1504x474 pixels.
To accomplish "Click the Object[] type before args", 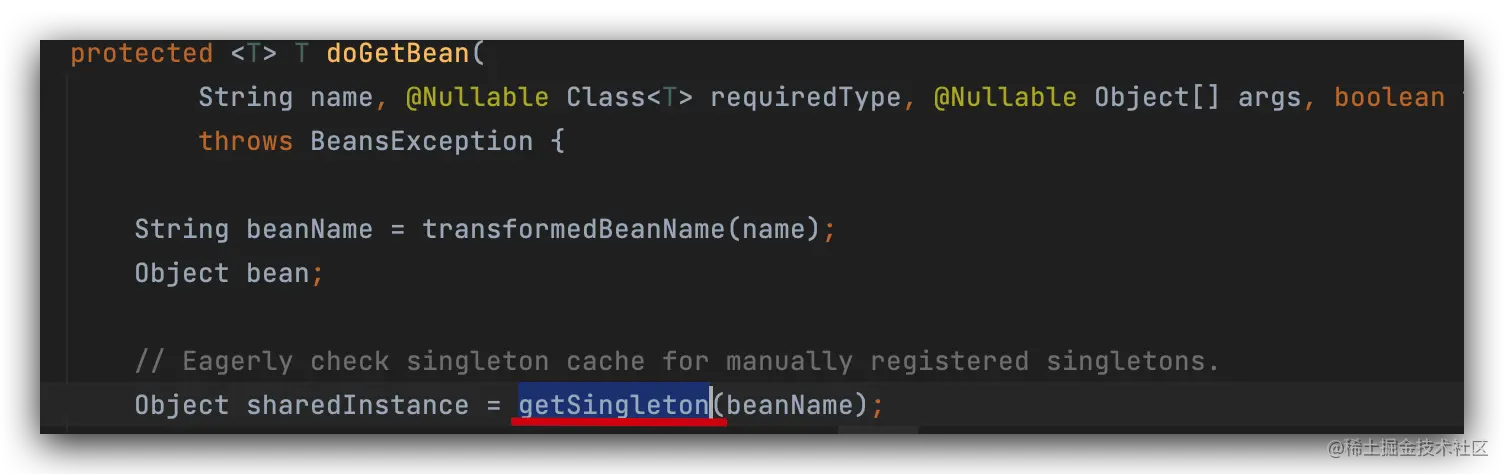I will (1157, 98).
